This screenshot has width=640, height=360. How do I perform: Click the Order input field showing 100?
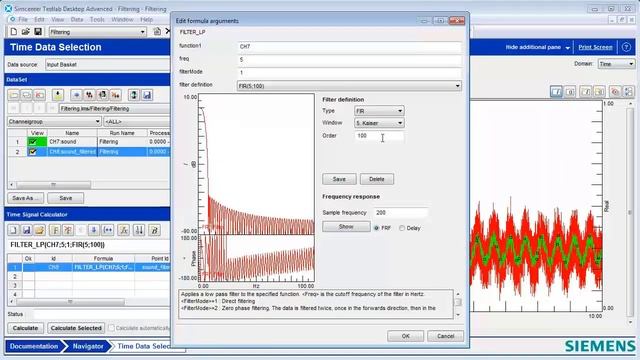tap(379, 136)
